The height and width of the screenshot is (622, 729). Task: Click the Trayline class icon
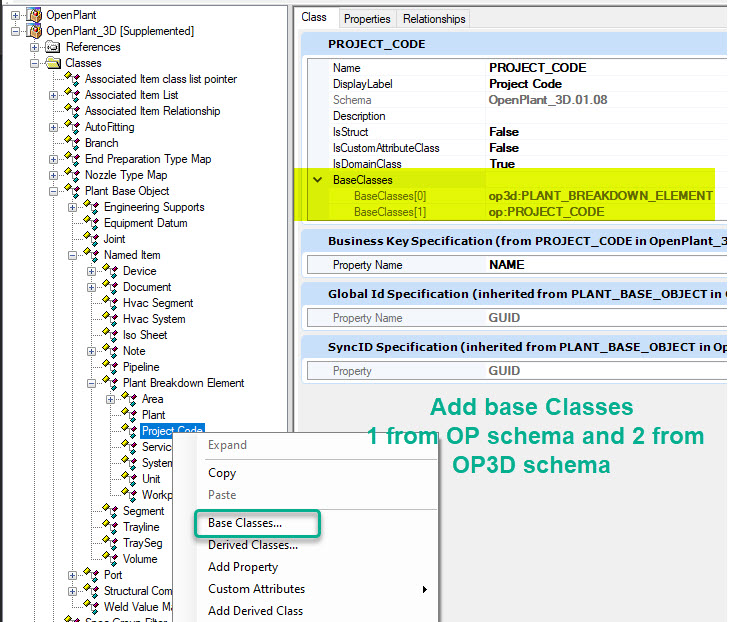coord(110,527)
